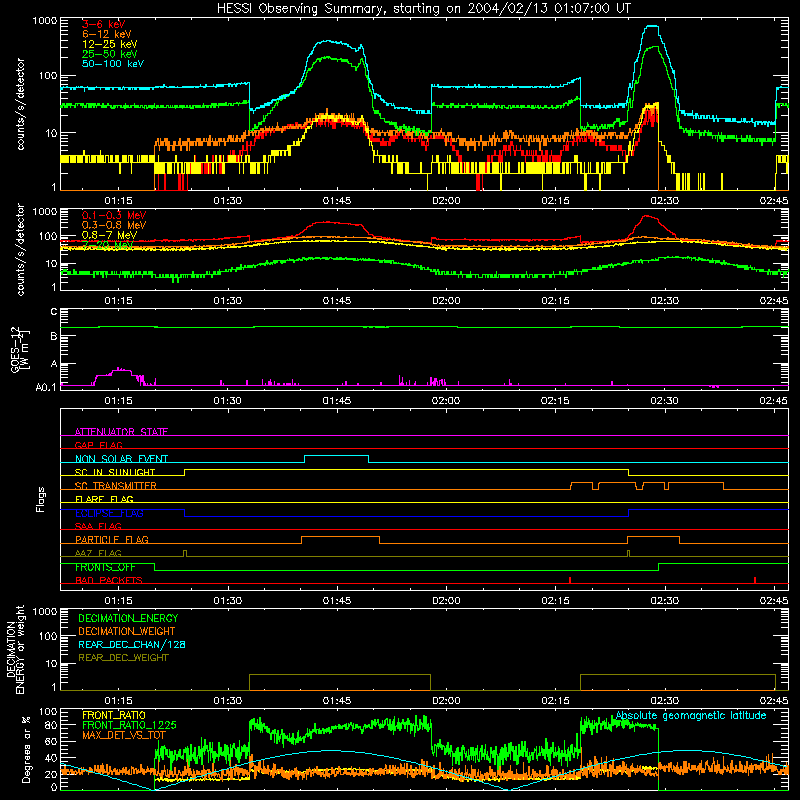Click the DECIMATION ENERGY or weight axis label
800x800 pixels.
click(15, 649)
